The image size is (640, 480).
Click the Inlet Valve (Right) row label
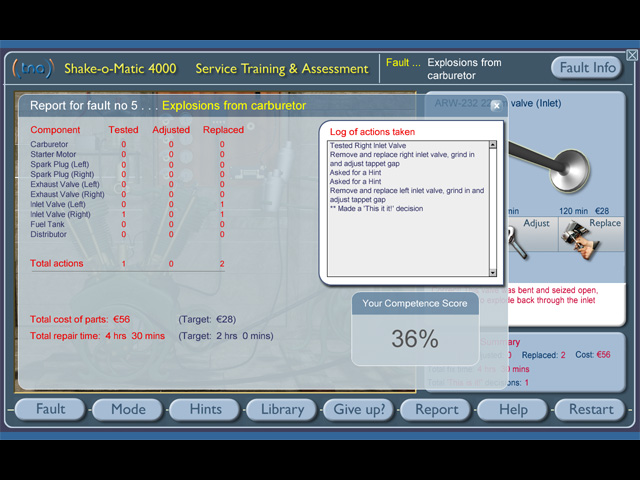[x=60, y=214]
